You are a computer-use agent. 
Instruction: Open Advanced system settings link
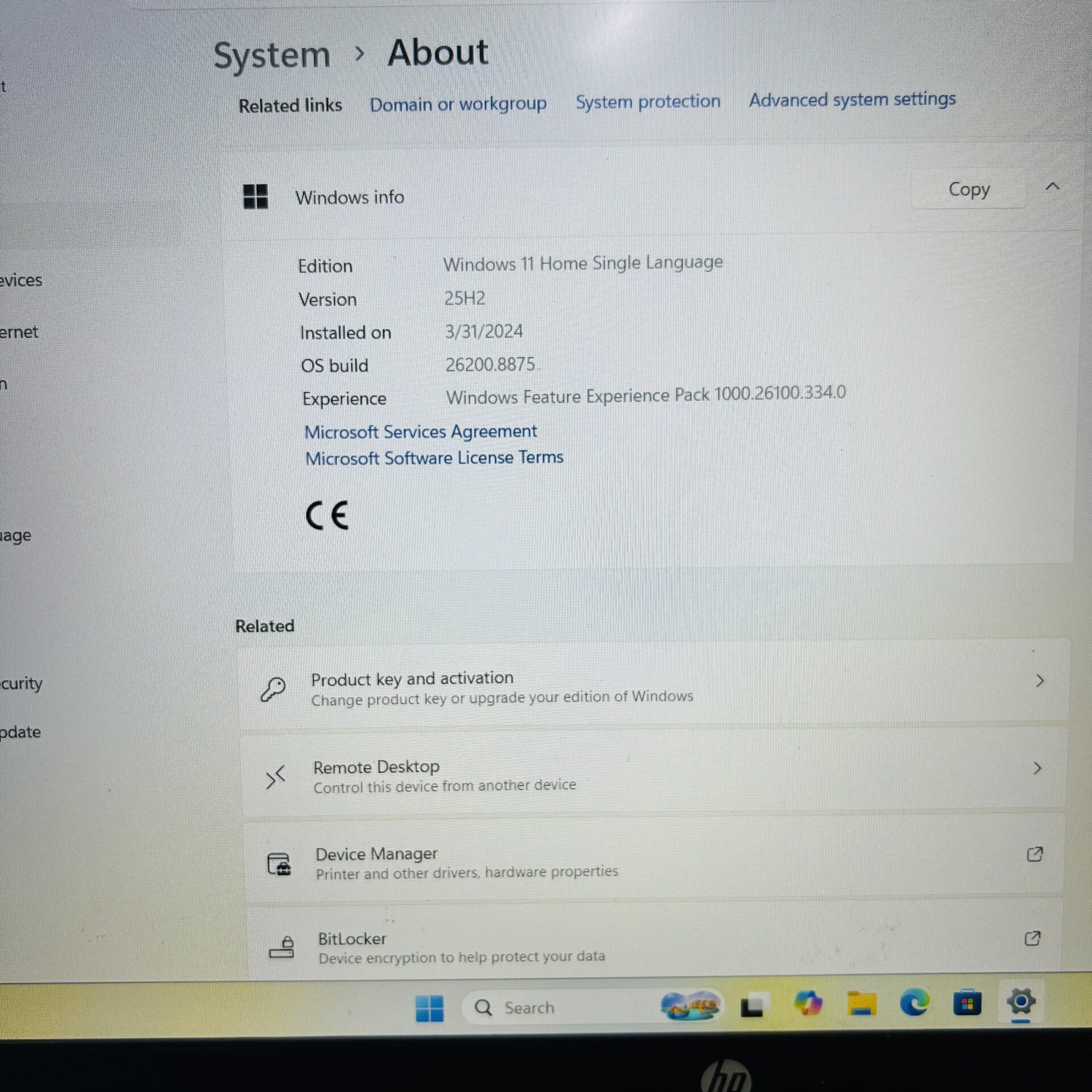pyautogui.click(x=852, y=100)
